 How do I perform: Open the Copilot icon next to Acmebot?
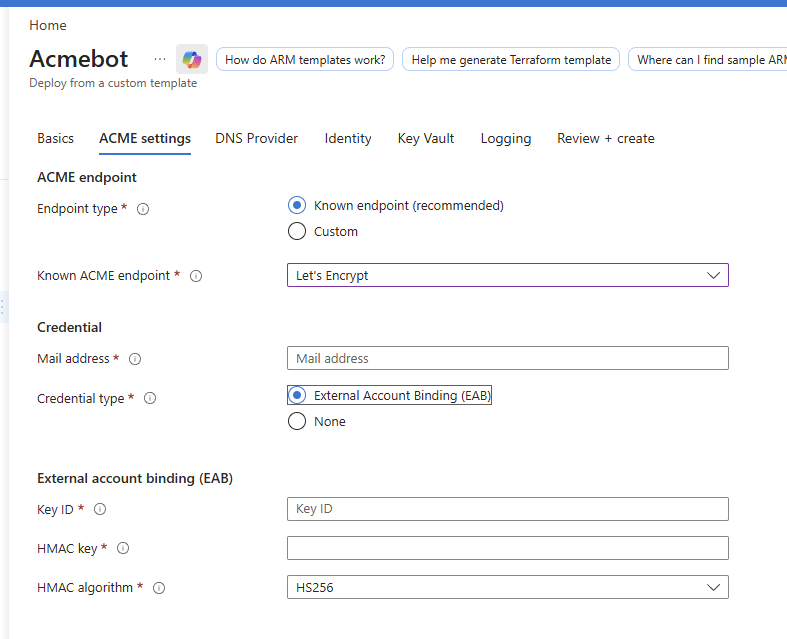pyautogui.click(x=192, y=59)
